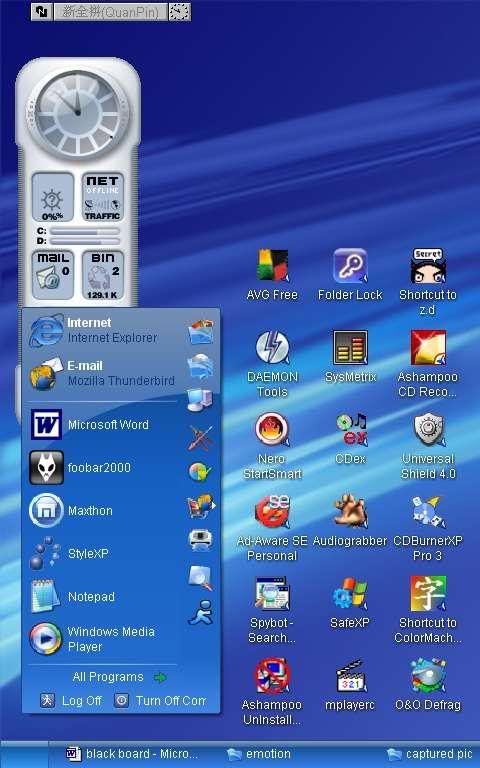Click the language bar options icon
The image size is (480, 768).
179,12
